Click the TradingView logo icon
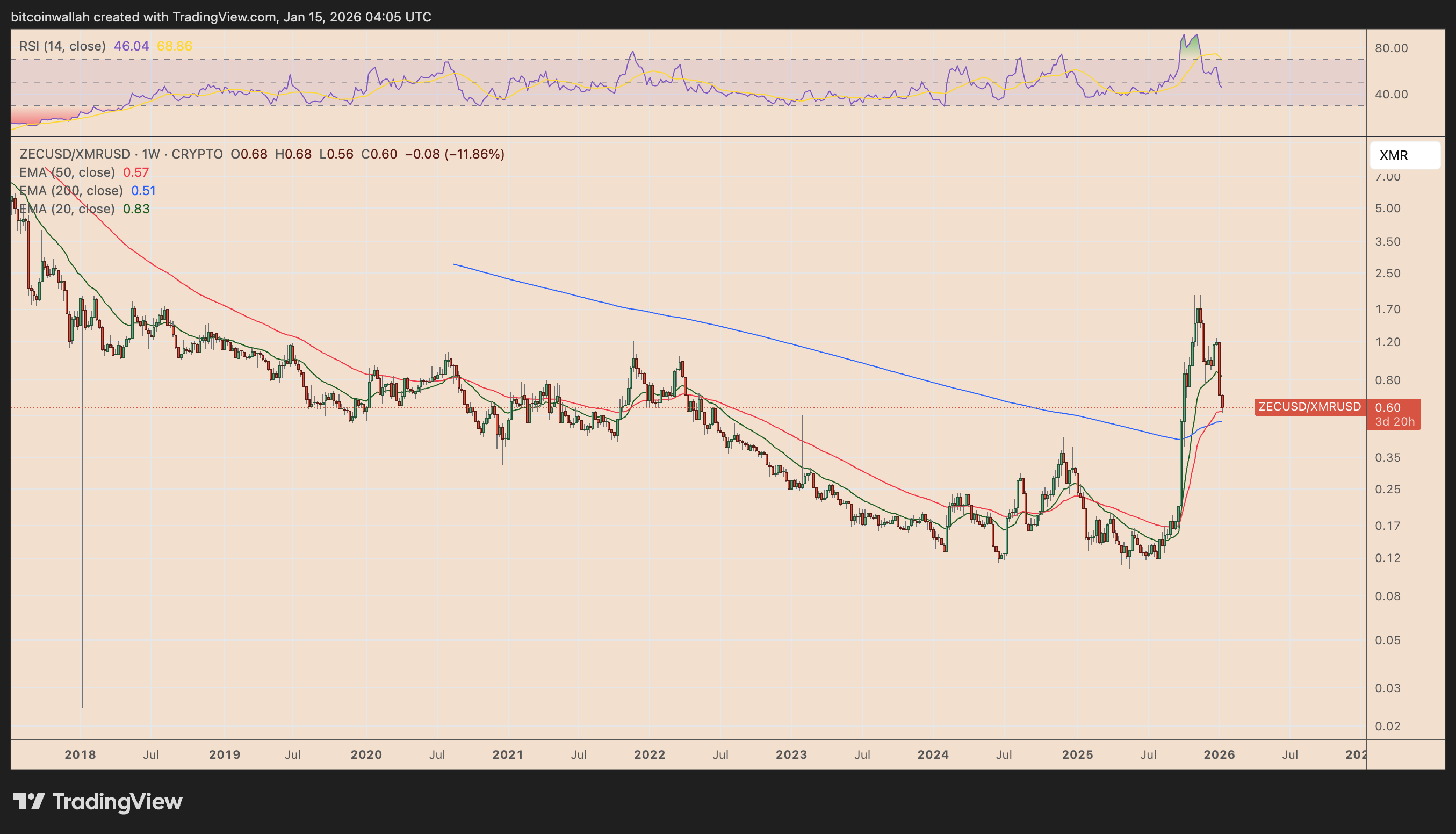Viewport: 1456px width, 834px height. point(28,801)
